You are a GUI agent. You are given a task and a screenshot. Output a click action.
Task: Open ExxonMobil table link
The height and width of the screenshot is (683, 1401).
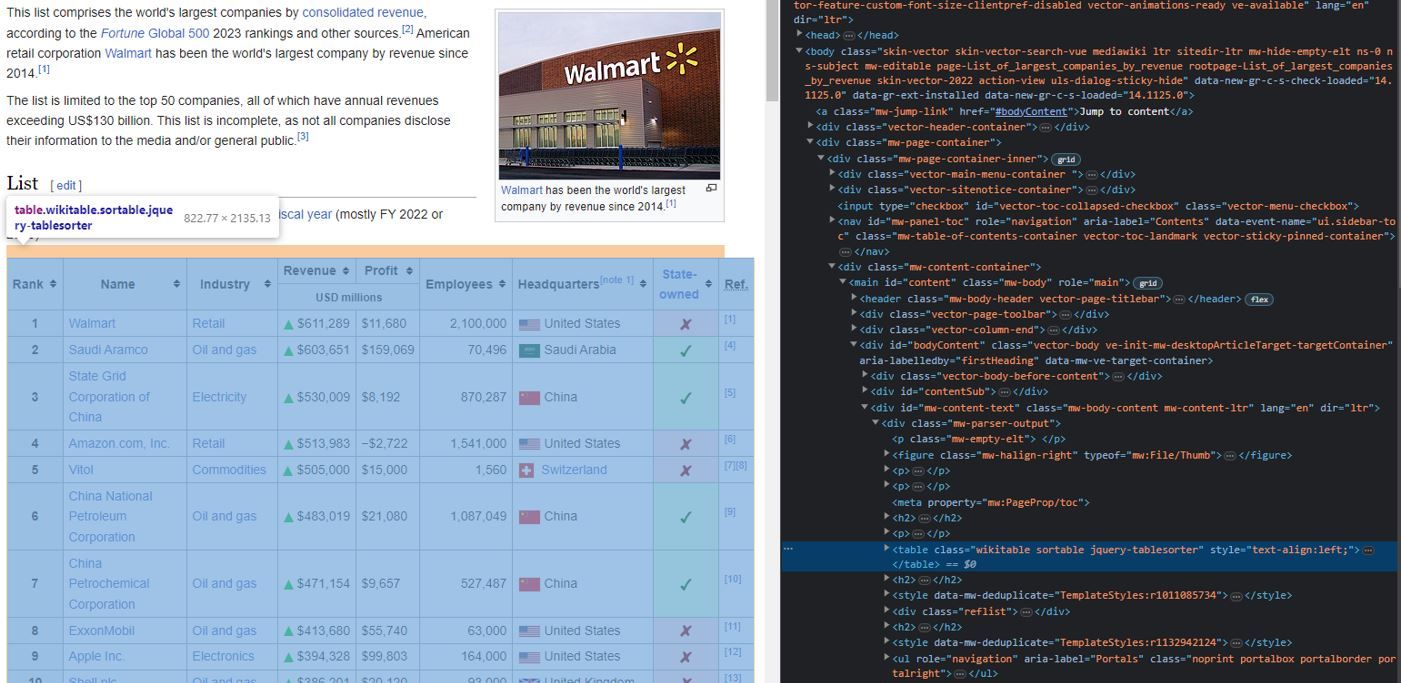point(101,631)
